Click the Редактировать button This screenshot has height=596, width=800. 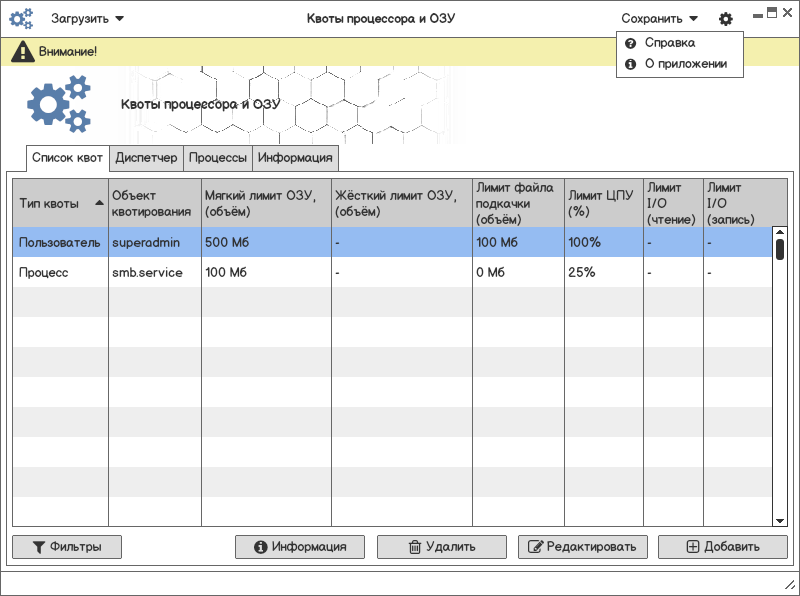583,547
